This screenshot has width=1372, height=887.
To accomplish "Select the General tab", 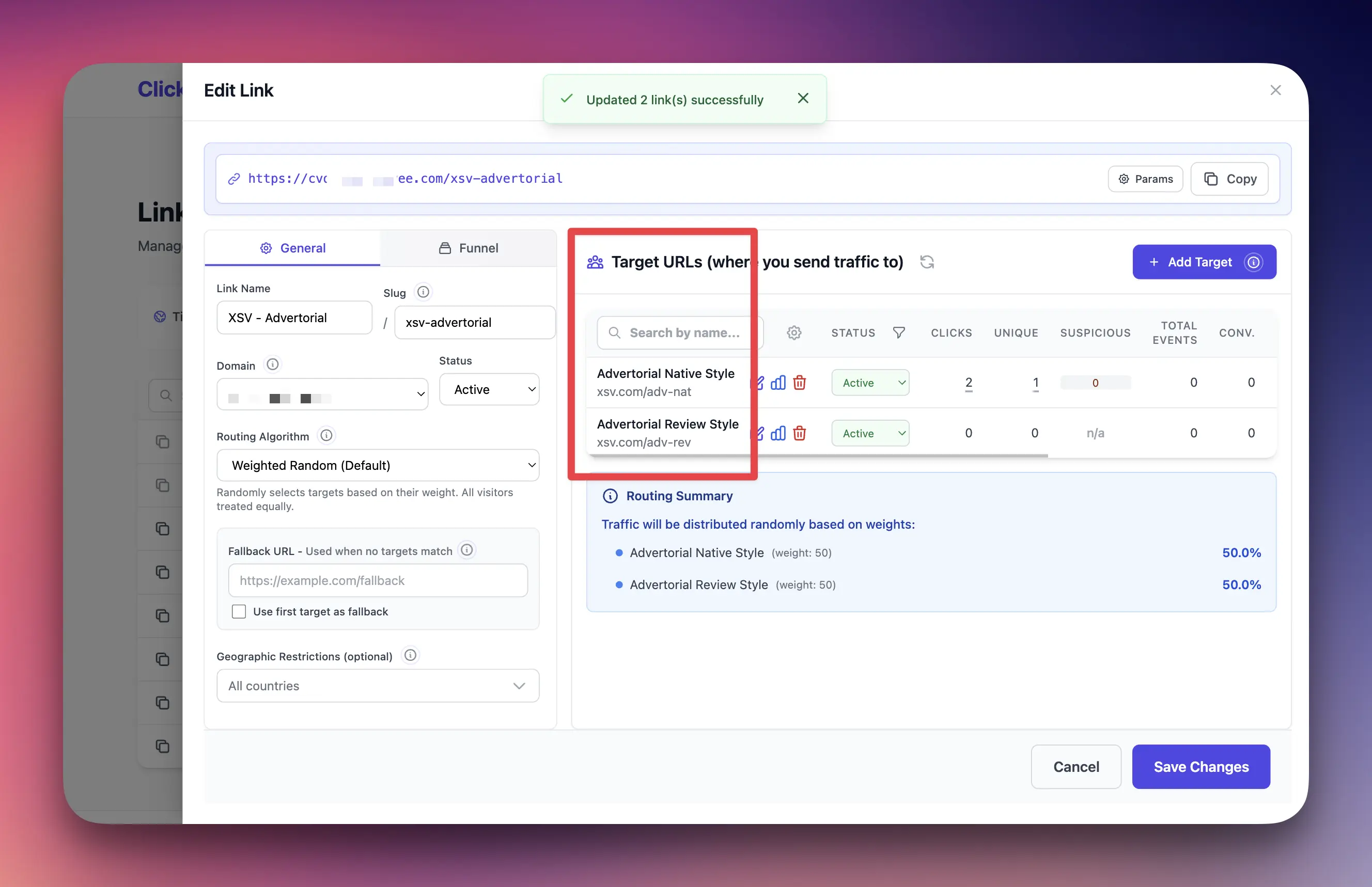I will [293, 248].
